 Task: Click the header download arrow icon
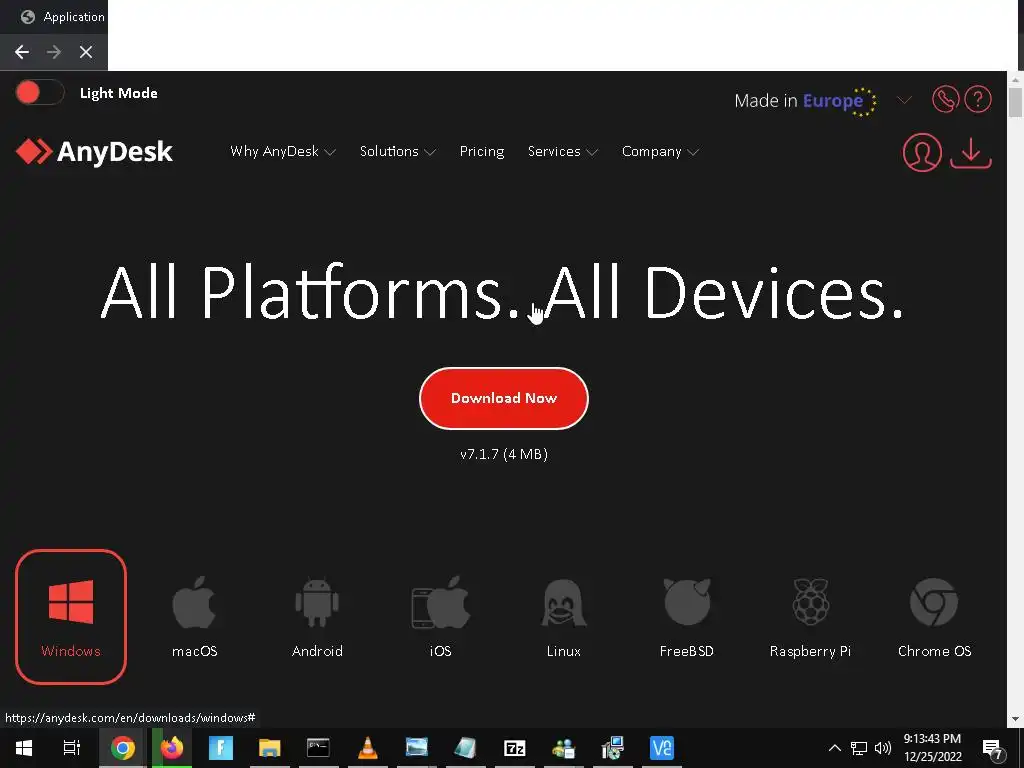click(970, 153)
